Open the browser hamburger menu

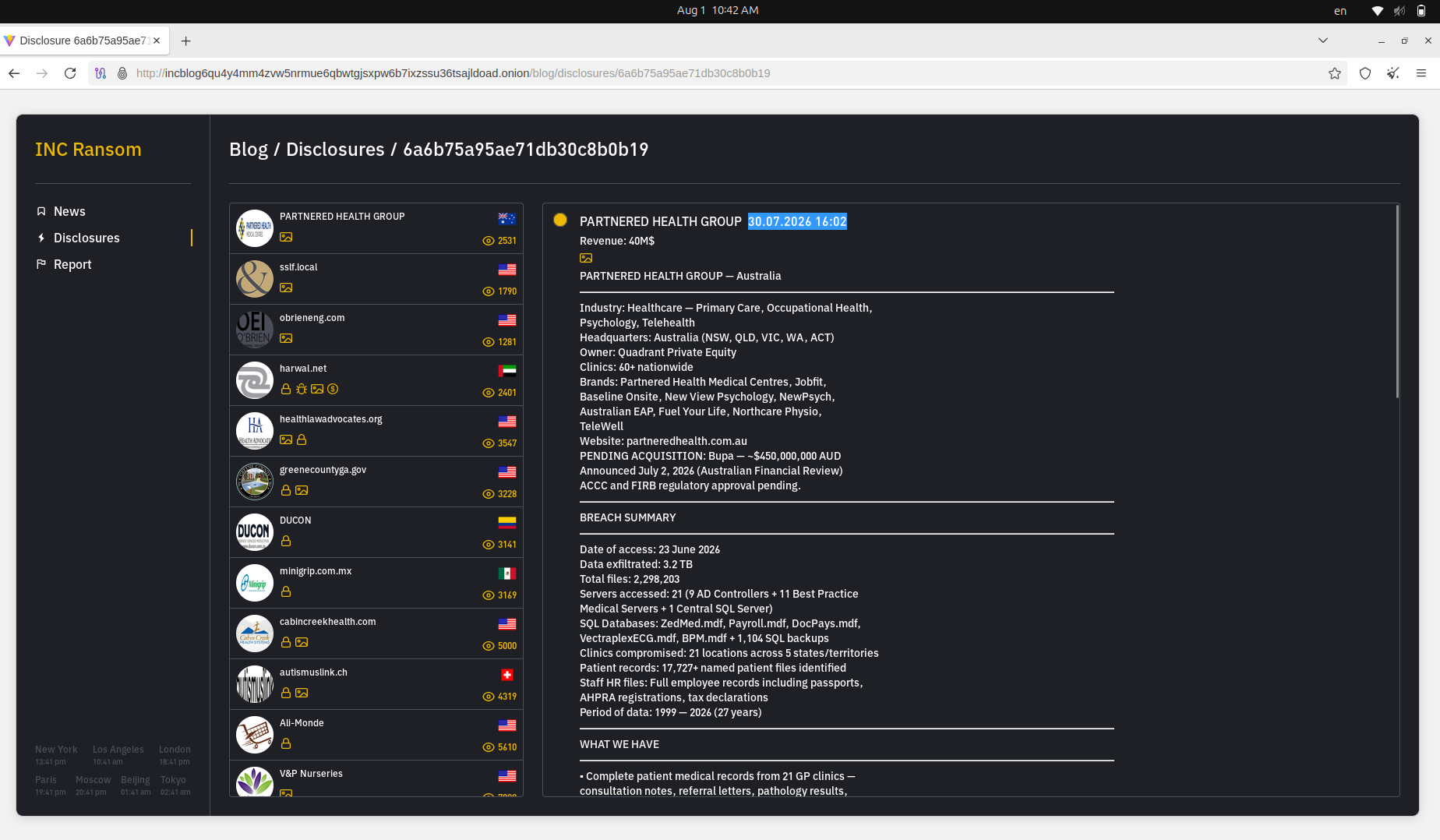click(1421, 73)
